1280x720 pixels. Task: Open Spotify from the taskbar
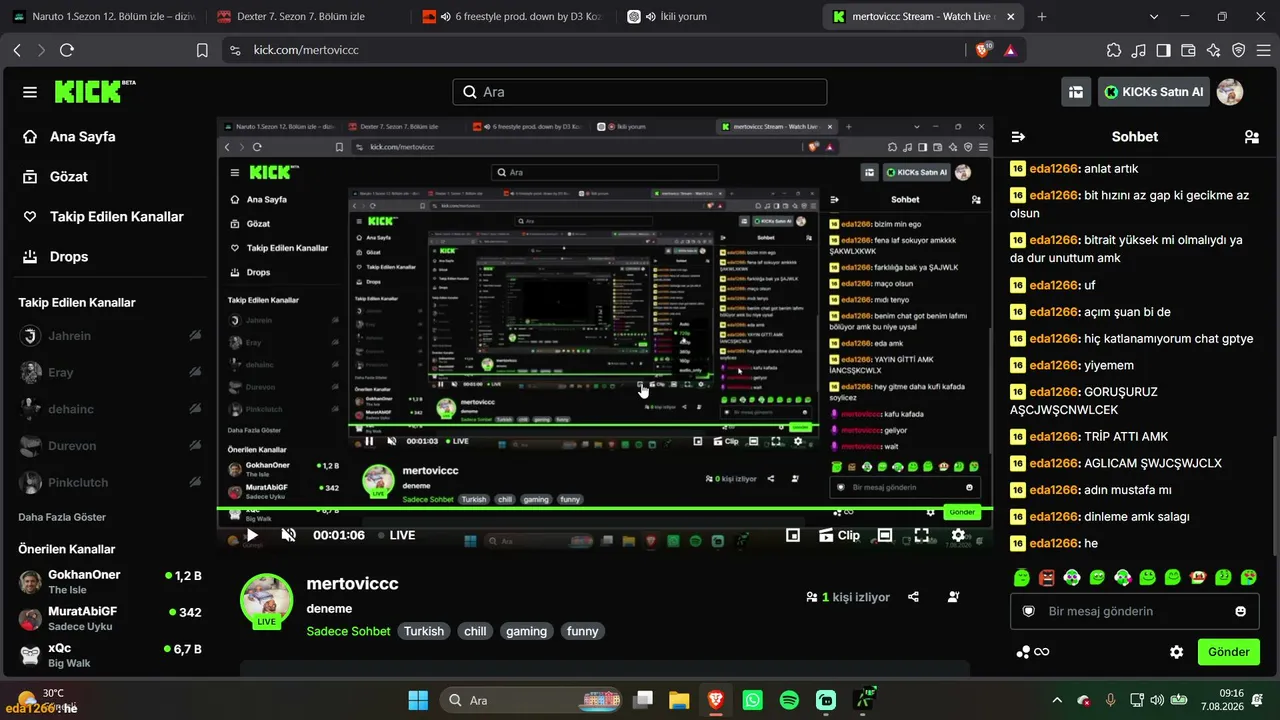point(789,700)
